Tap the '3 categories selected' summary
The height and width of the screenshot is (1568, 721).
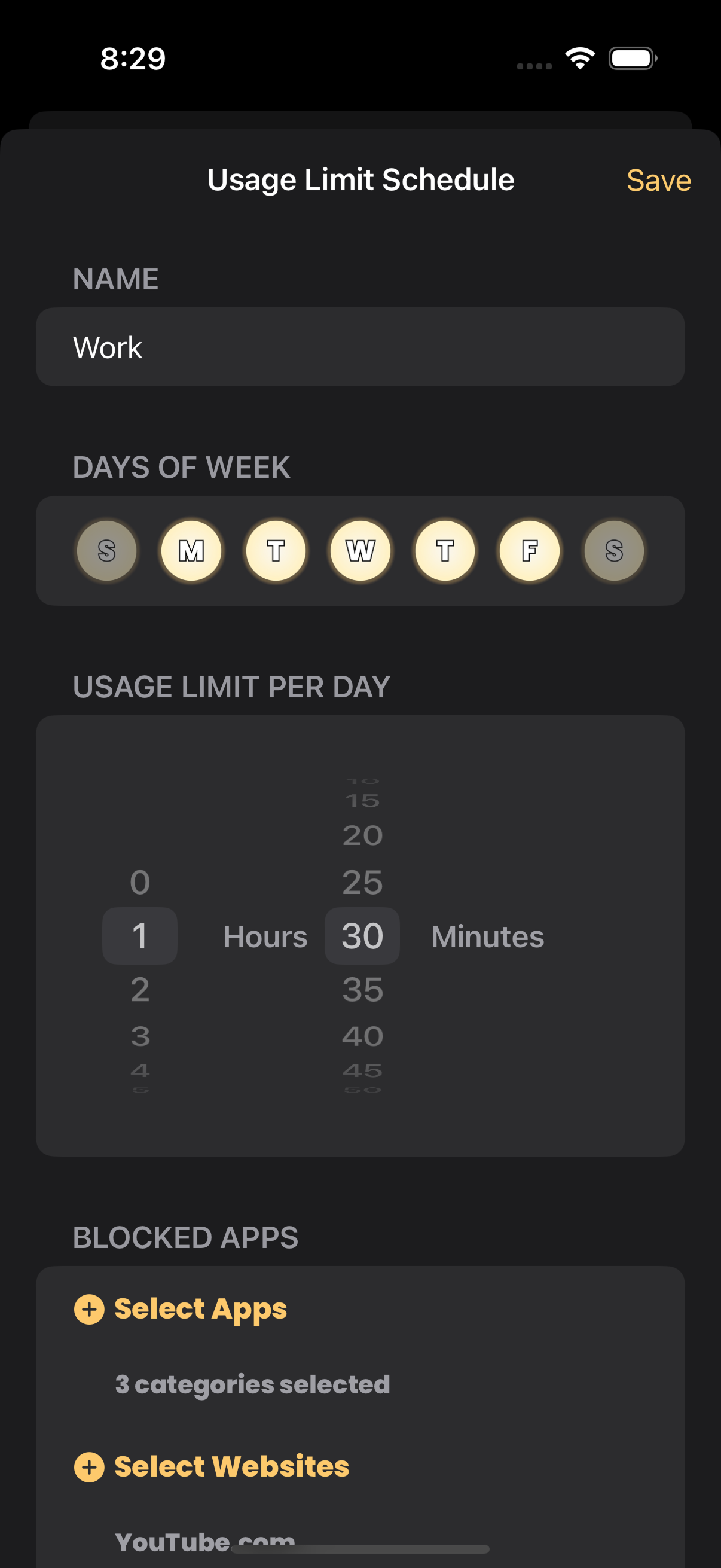[x=252, y=1384]
